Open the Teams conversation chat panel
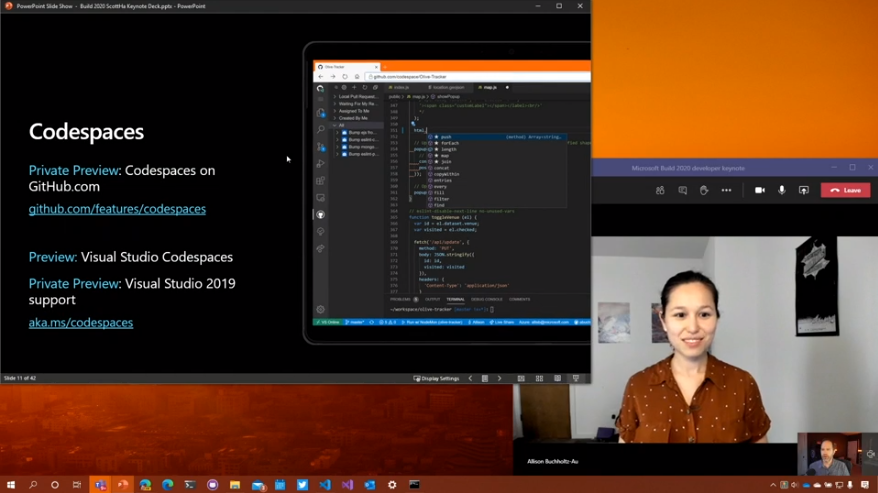Viewport: 878px width, 493px height. [682, 190]
